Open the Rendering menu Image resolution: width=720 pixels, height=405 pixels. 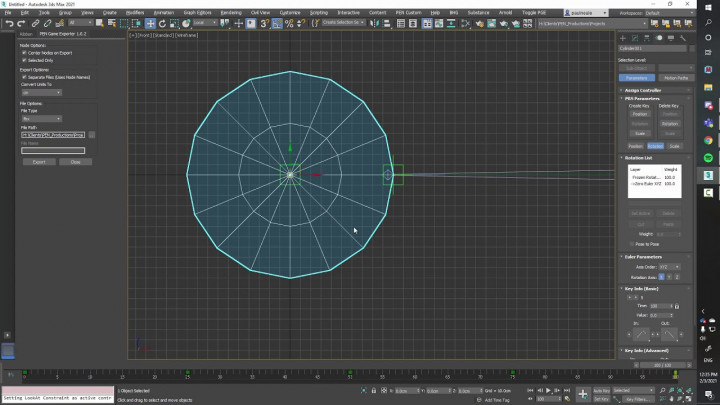pos(231,13)
